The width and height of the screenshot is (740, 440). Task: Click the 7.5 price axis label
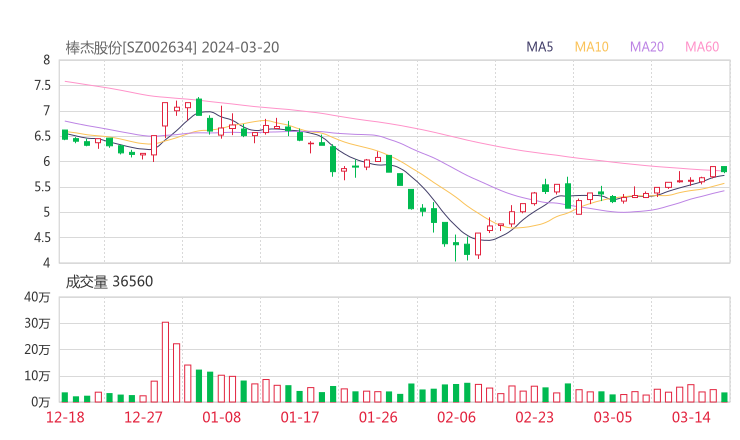(42, 85)
